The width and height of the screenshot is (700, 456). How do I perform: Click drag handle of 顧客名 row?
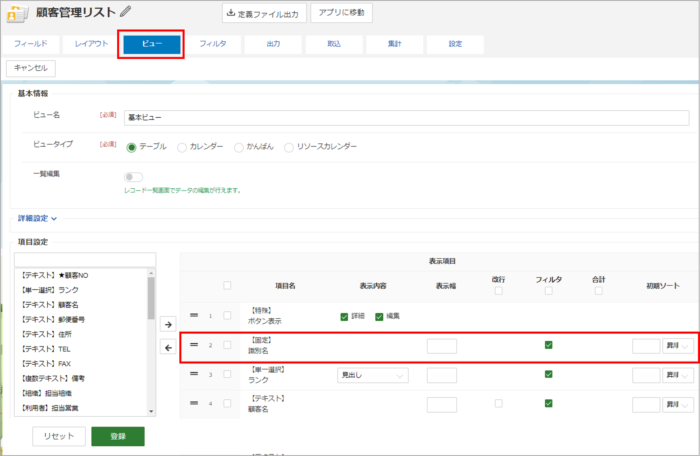pos(194,403)
